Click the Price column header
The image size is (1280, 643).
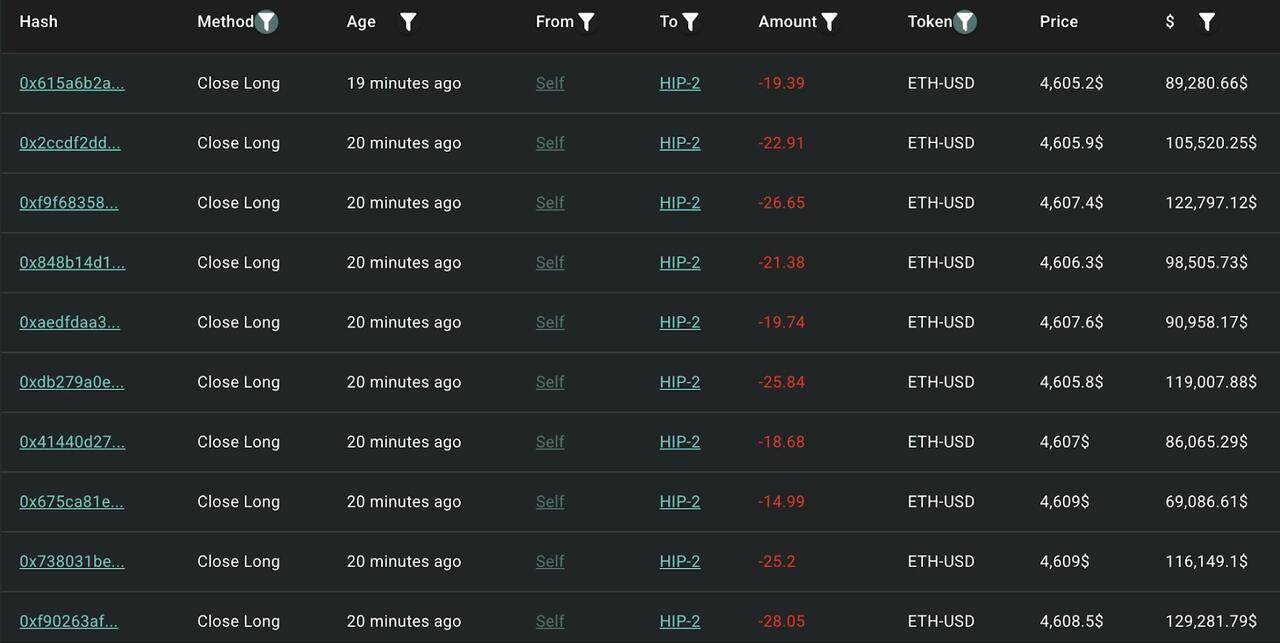1059,21
